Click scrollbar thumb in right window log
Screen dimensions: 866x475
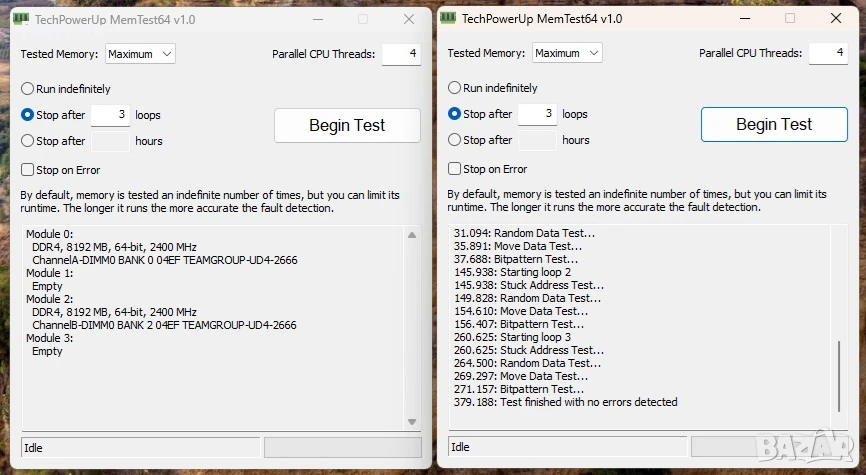pyautogui.click(x=838, y=376)
